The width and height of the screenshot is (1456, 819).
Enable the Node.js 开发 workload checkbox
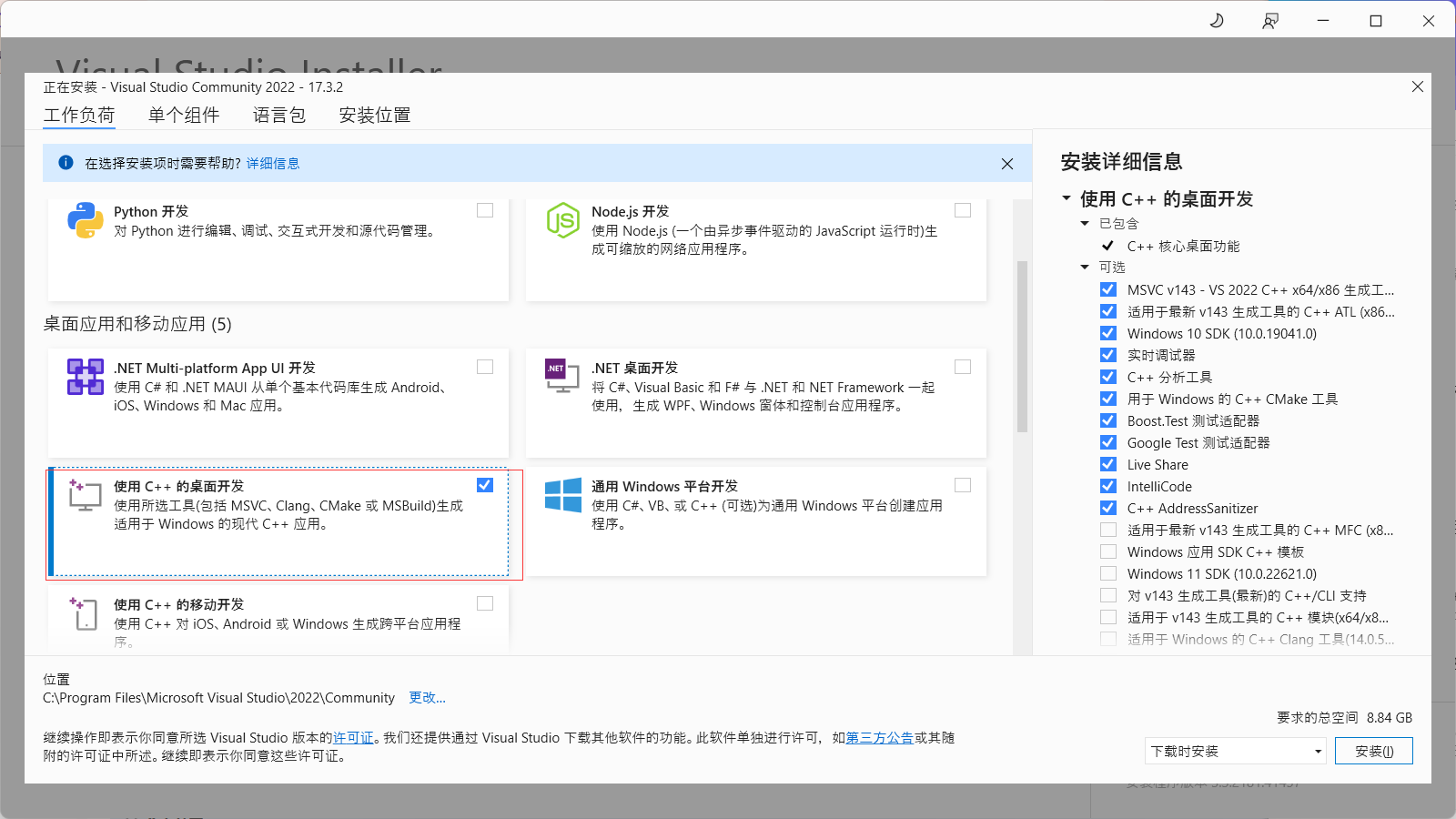[963, 210]
